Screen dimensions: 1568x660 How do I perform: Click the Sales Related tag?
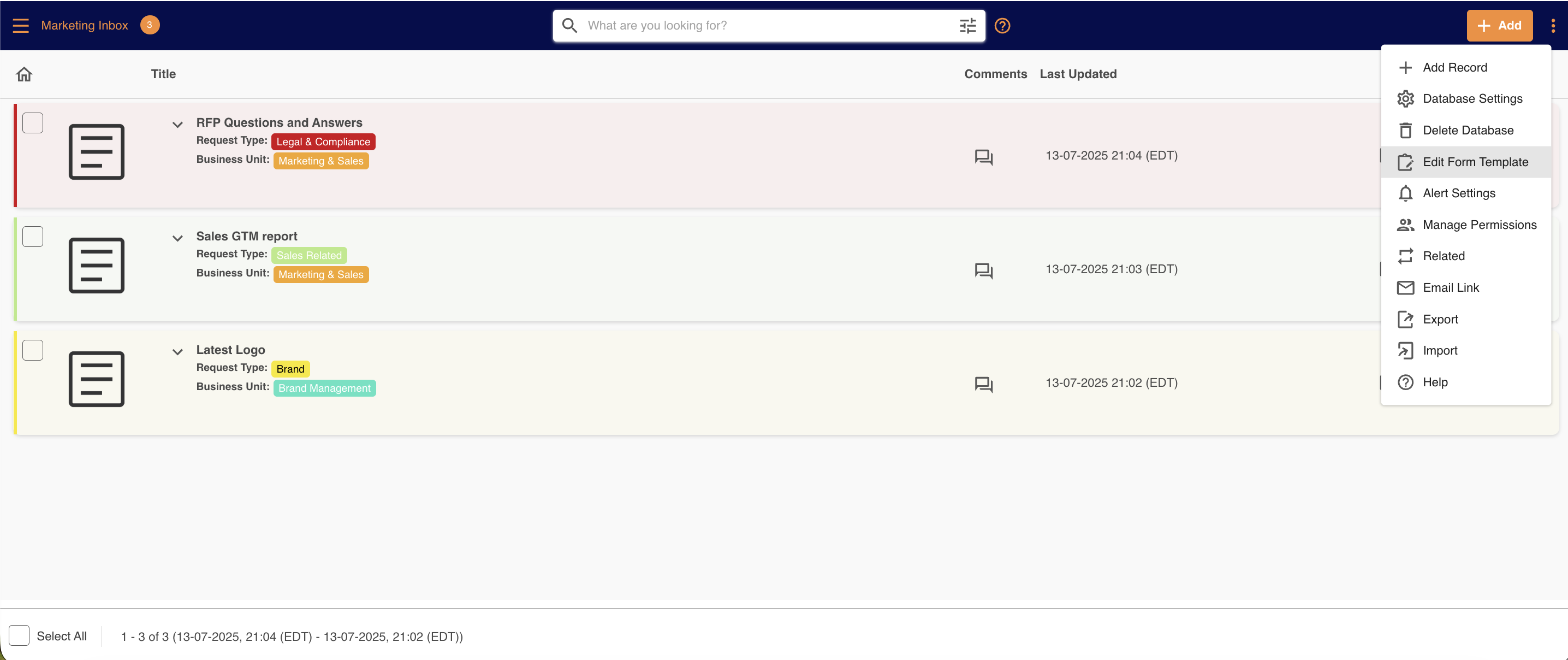[309, 255]
